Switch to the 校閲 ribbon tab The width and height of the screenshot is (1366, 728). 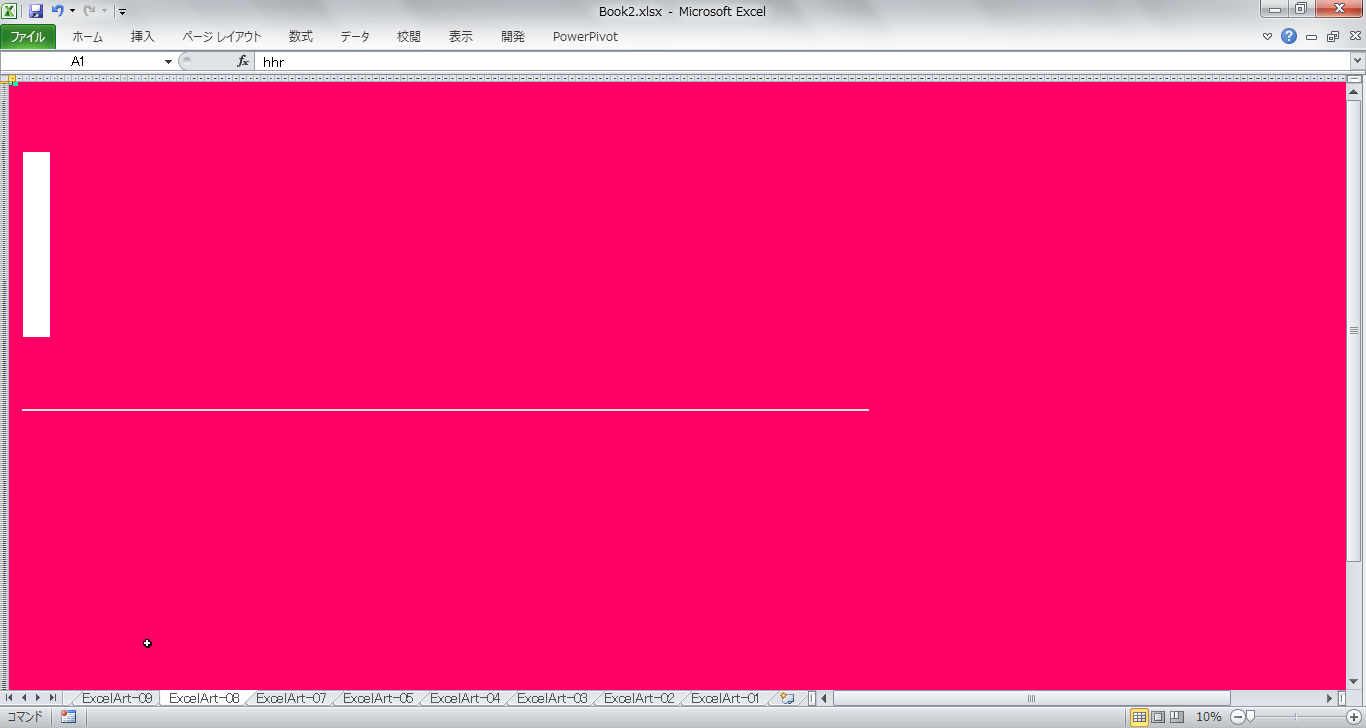(409, 37)
